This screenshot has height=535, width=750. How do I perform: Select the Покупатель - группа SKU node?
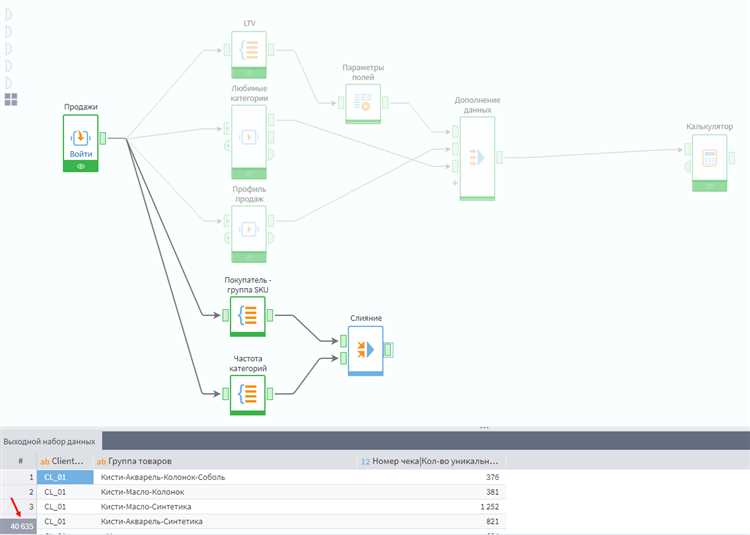(x=247, y=316)
